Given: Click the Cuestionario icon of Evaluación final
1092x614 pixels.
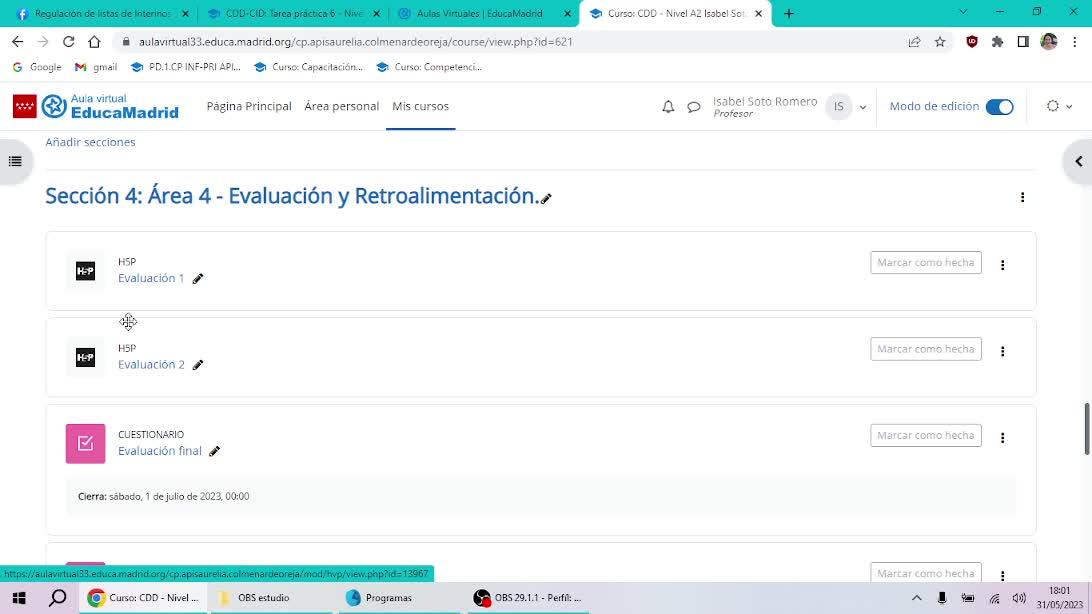Looking at the screenshot, I should click(x=85, y=443).
